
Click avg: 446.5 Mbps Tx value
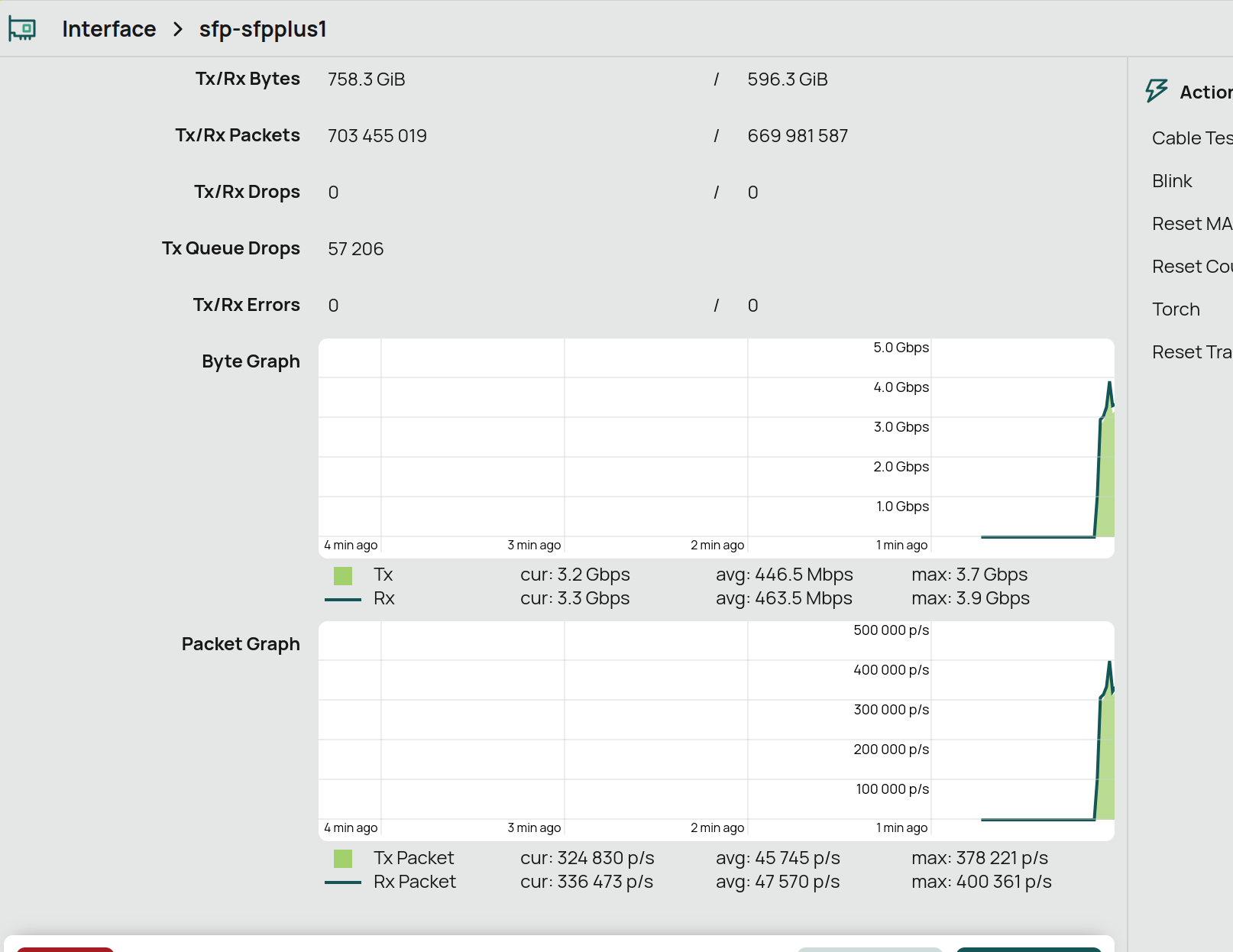[785, 575]
